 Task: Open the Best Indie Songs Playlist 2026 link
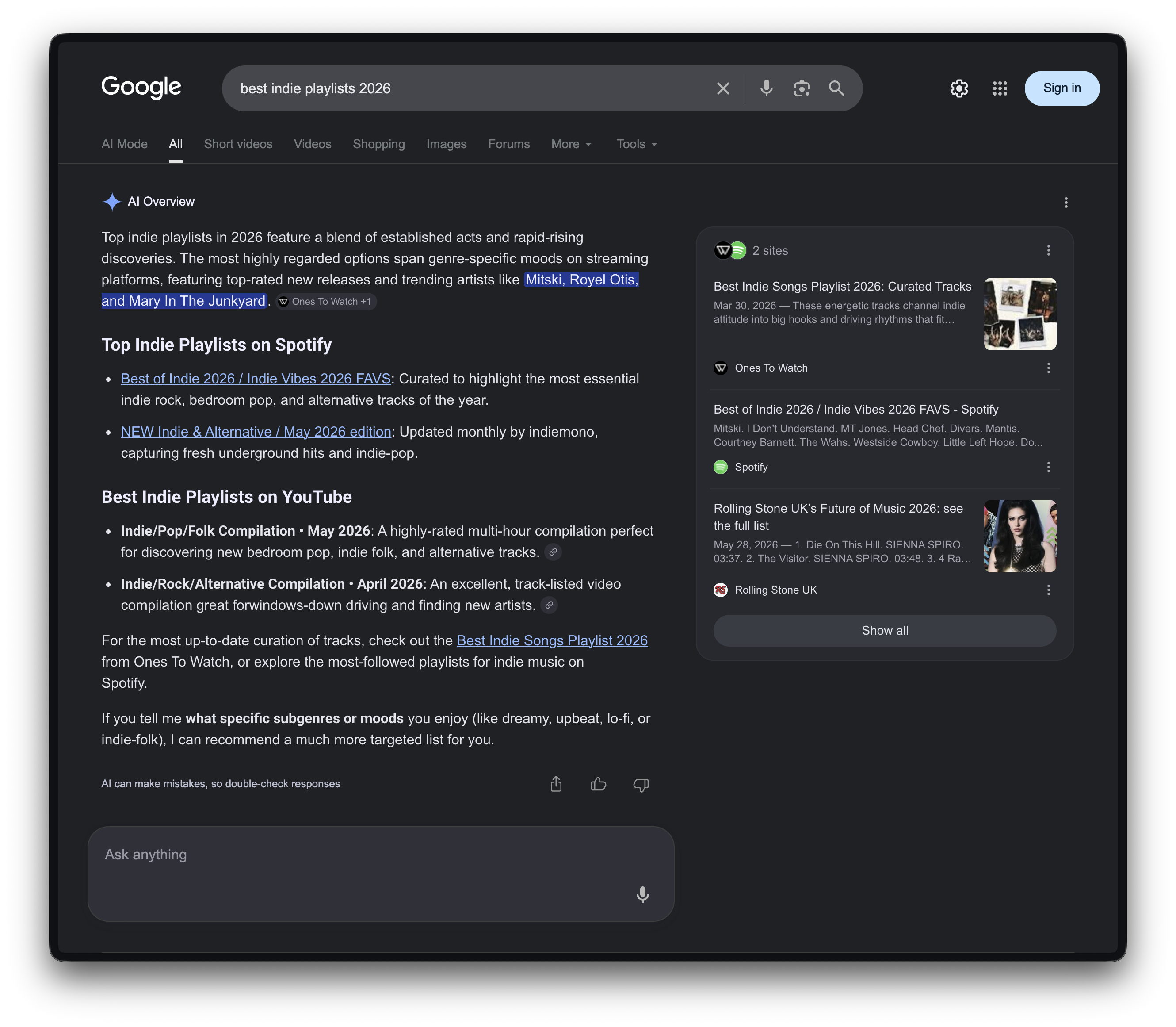point(552,640)
